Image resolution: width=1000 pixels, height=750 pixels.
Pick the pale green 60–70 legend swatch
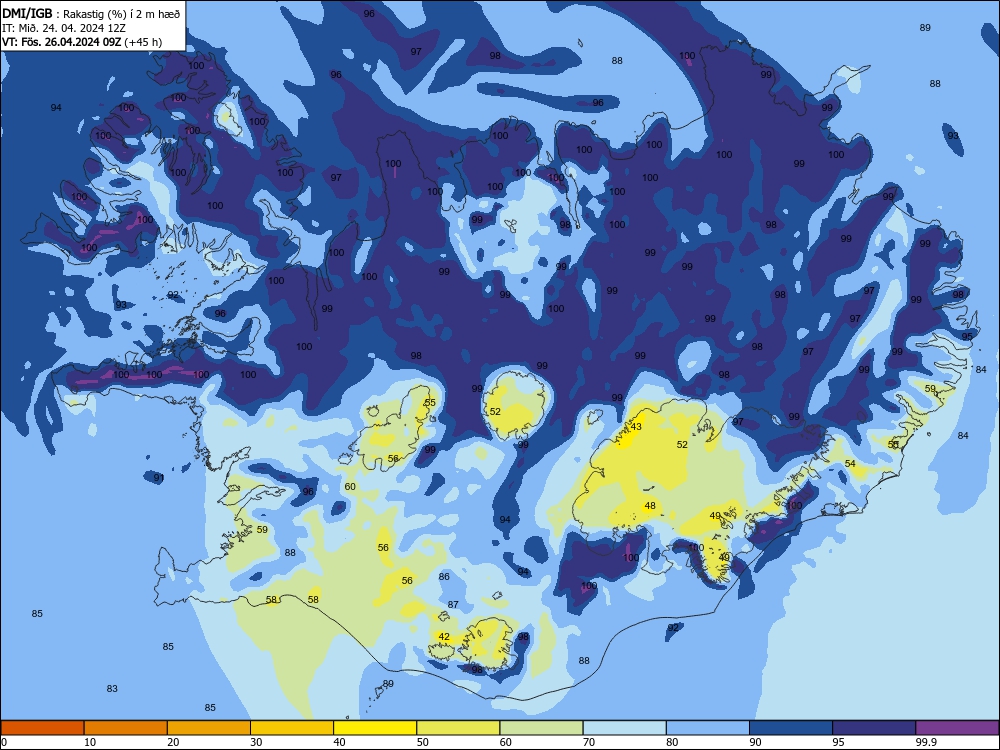pyautogui.click(x=541, y=728)
